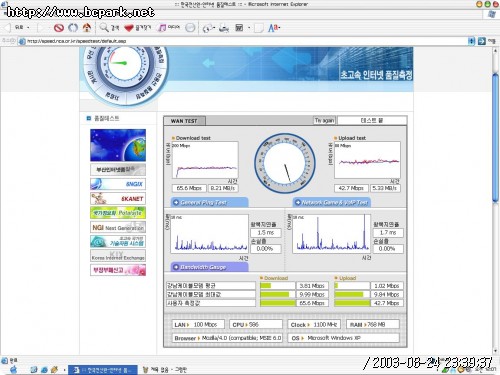500x375 pixels.
Task: Click the test status field next to Try again
Action: pyautogui.click(x=372, y=120)
